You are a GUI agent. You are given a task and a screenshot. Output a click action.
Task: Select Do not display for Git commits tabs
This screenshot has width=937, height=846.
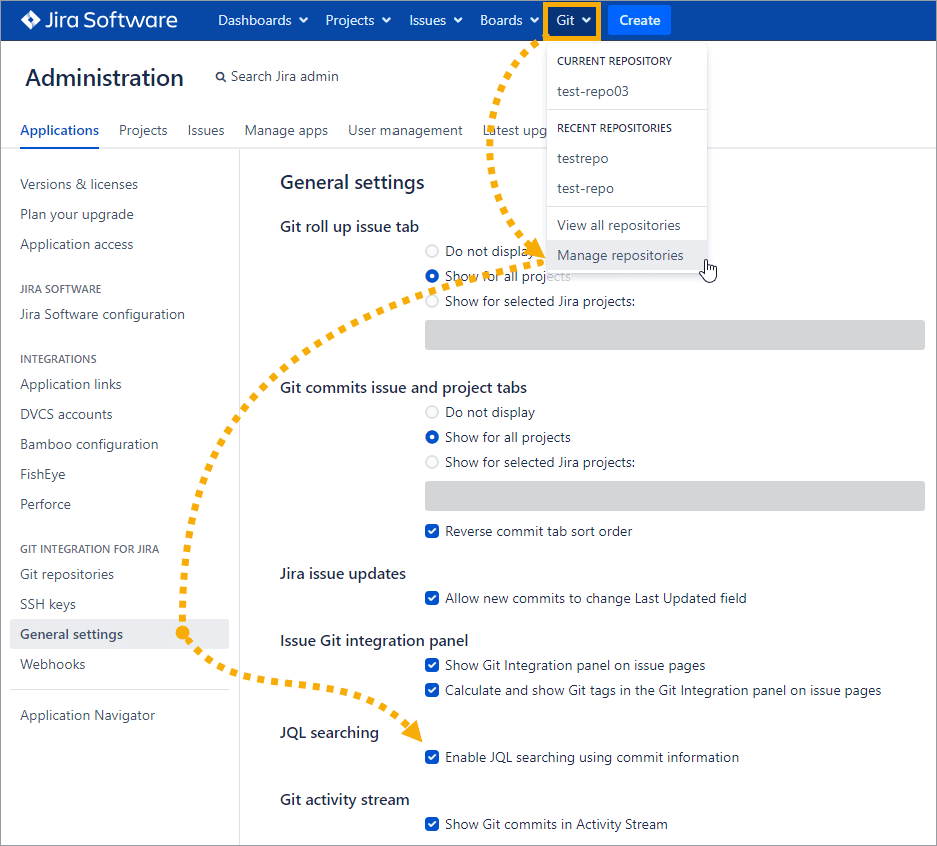(432, 412)
